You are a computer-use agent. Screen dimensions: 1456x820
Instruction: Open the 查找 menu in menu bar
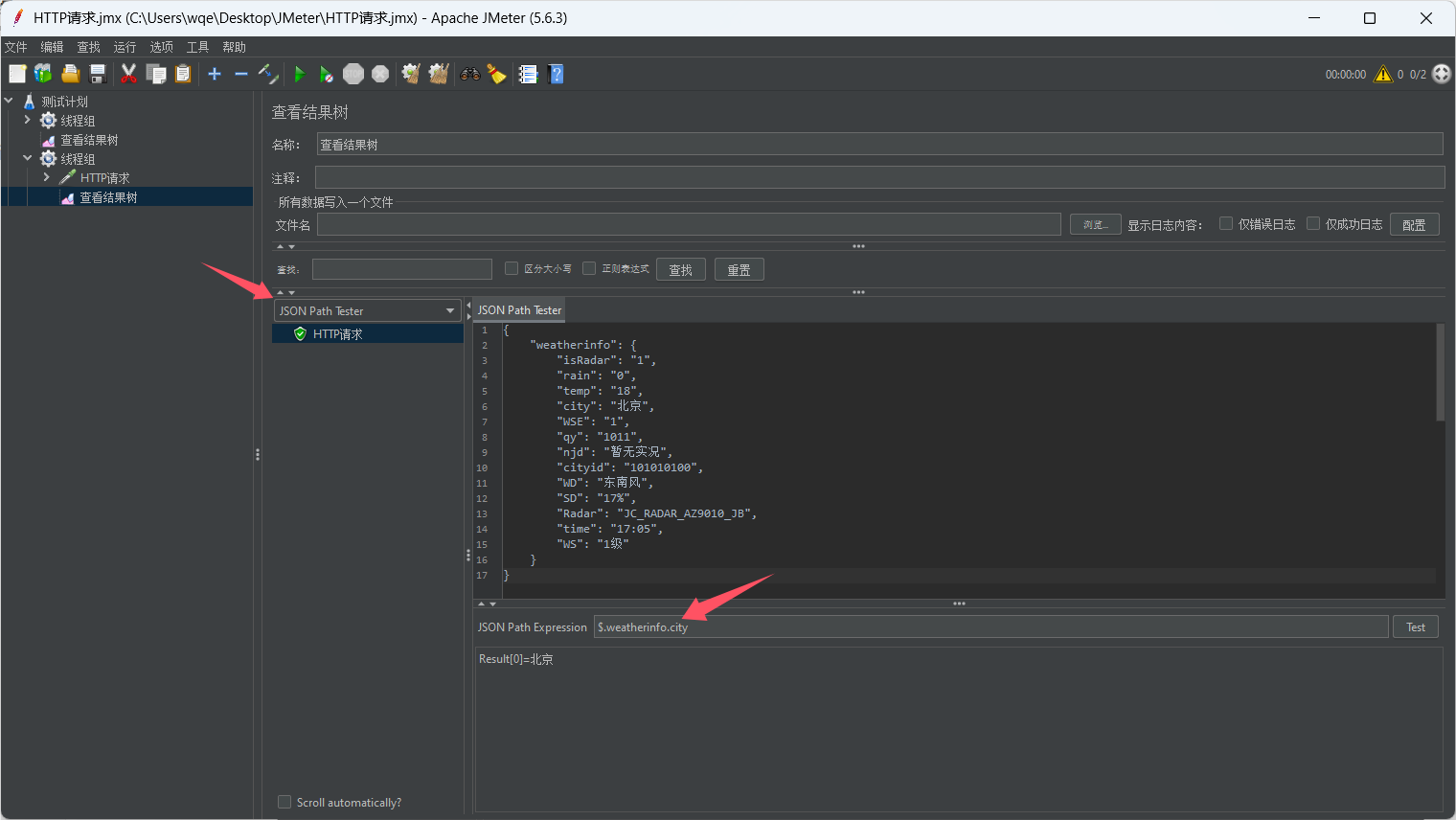(x=88, y=47)
